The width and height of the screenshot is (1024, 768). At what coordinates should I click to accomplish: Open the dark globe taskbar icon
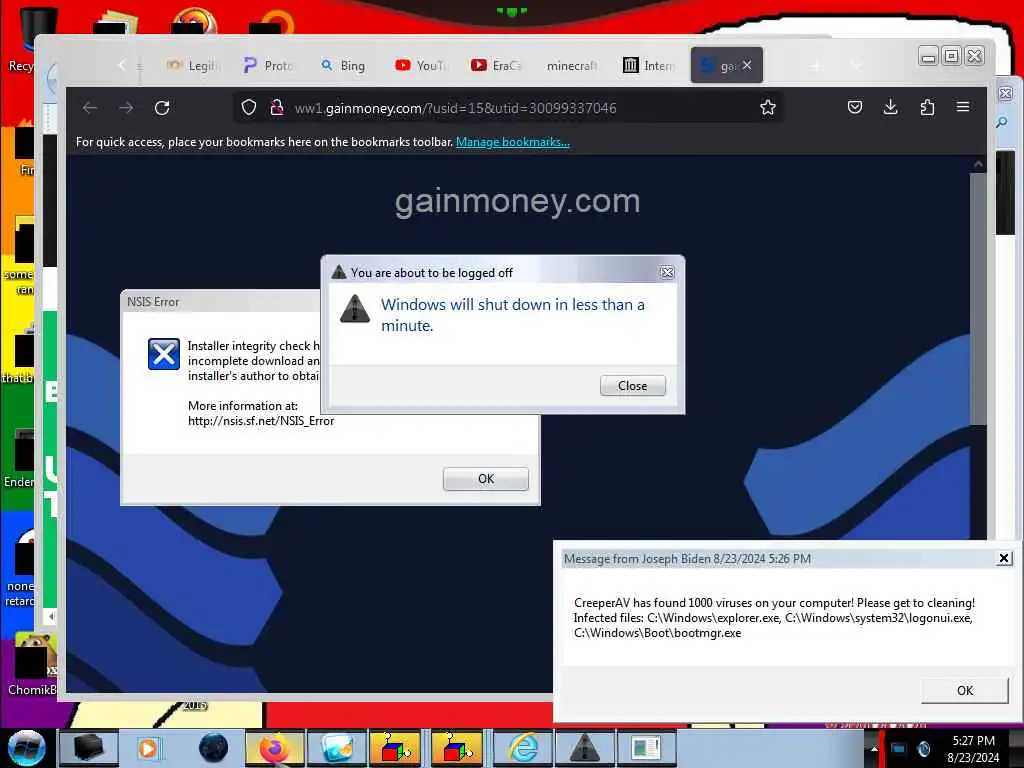(x=213, y=748)
